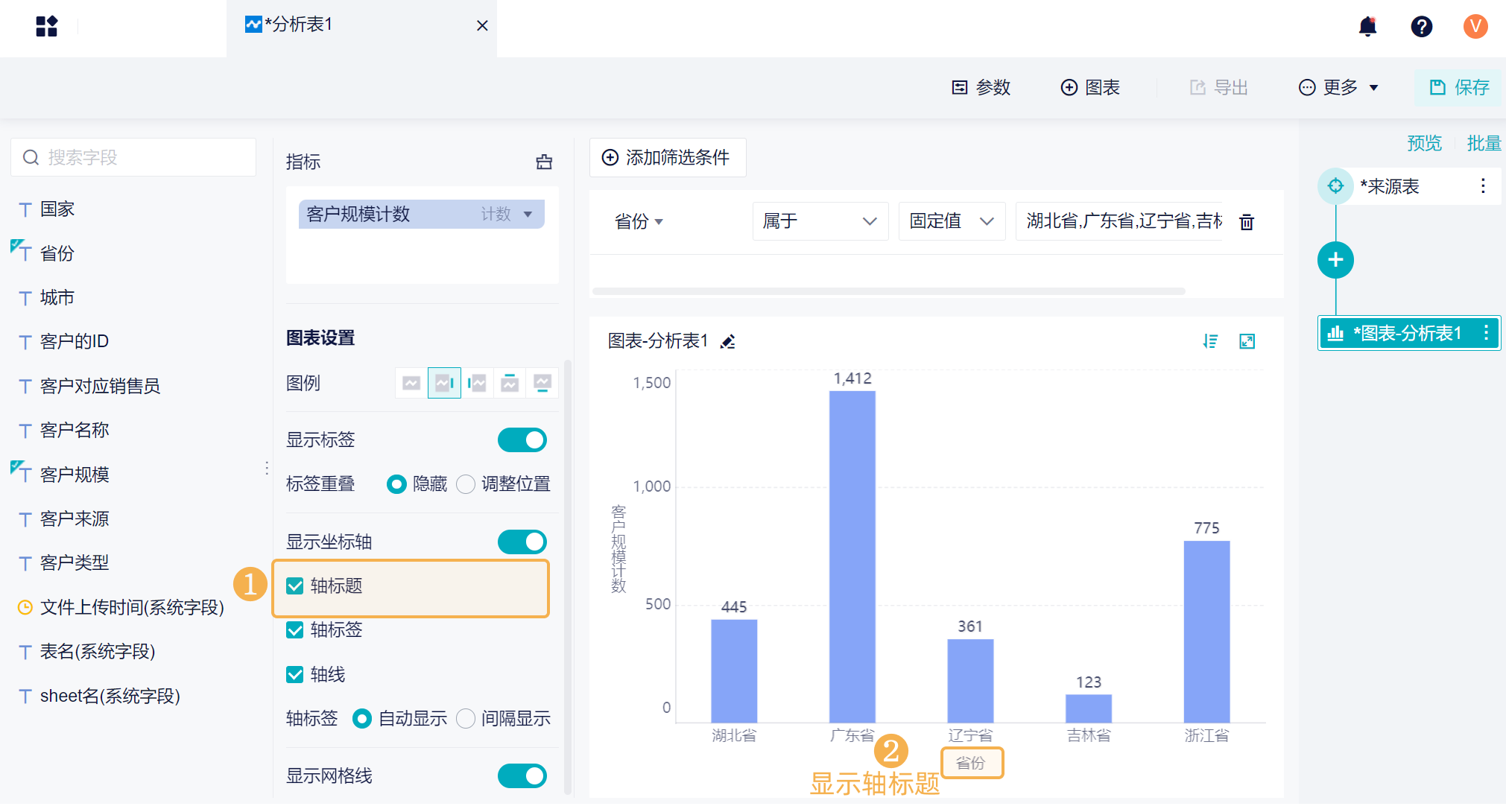This screenshot has width=1506, height=812.
Task: Click the chart sort icon
Action: (x=1210, y=341)
